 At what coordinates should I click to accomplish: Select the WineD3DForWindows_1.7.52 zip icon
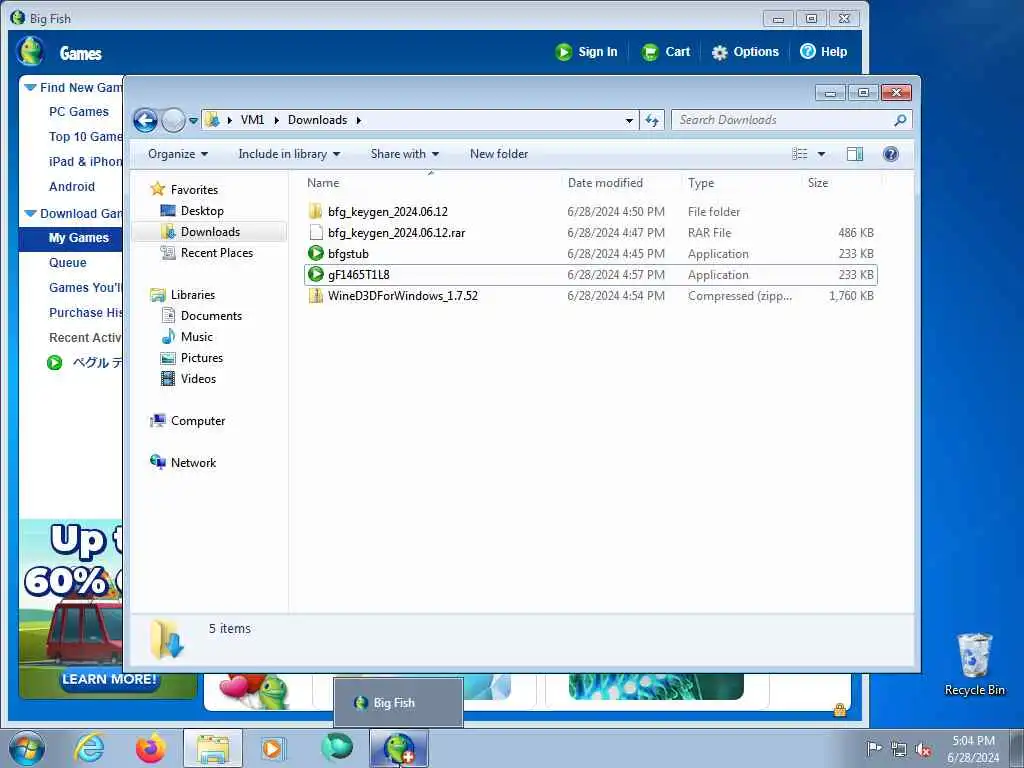pos(315,295)
